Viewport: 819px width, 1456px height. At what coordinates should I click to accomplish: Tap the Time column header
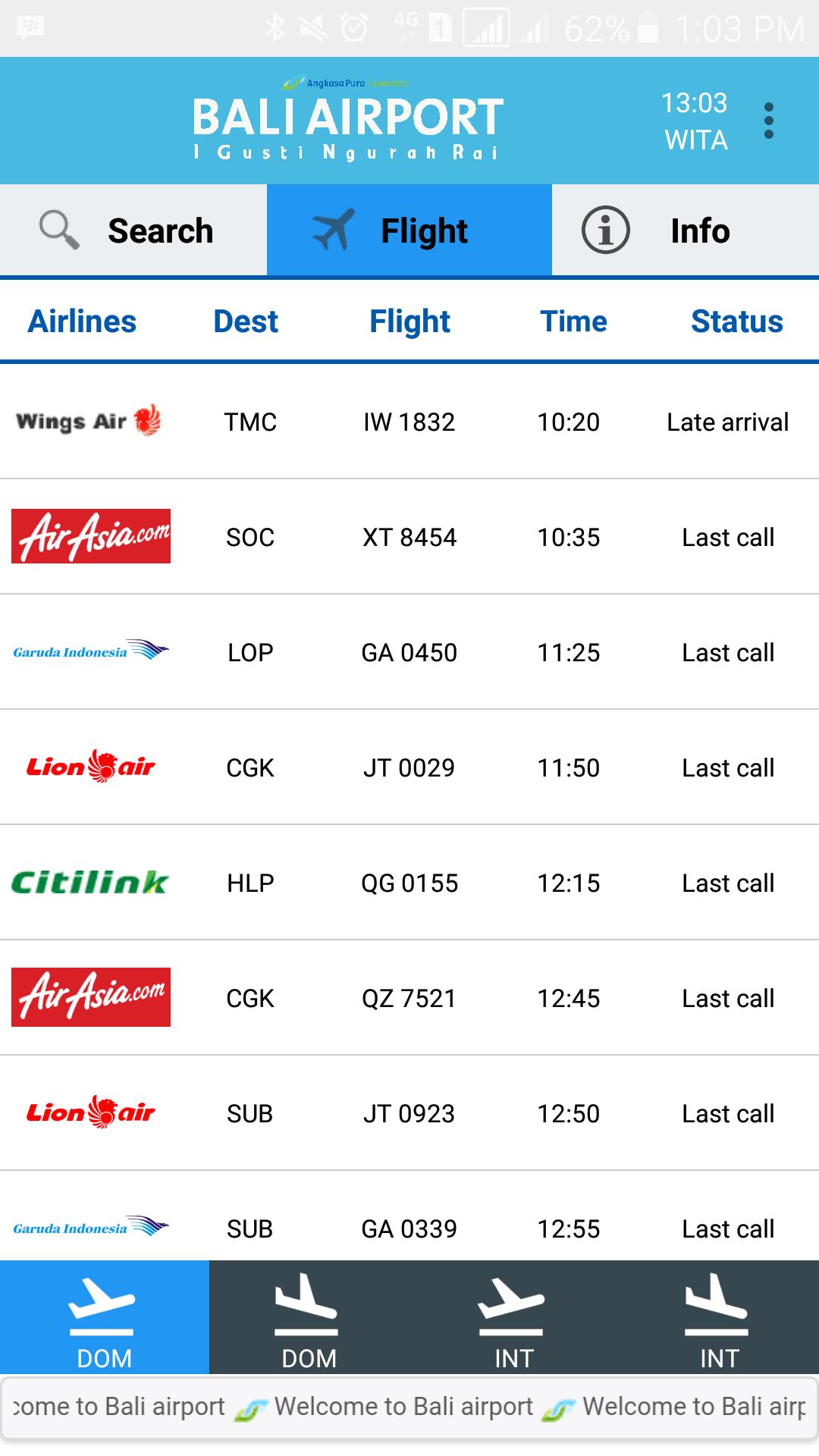pos(573,322)
